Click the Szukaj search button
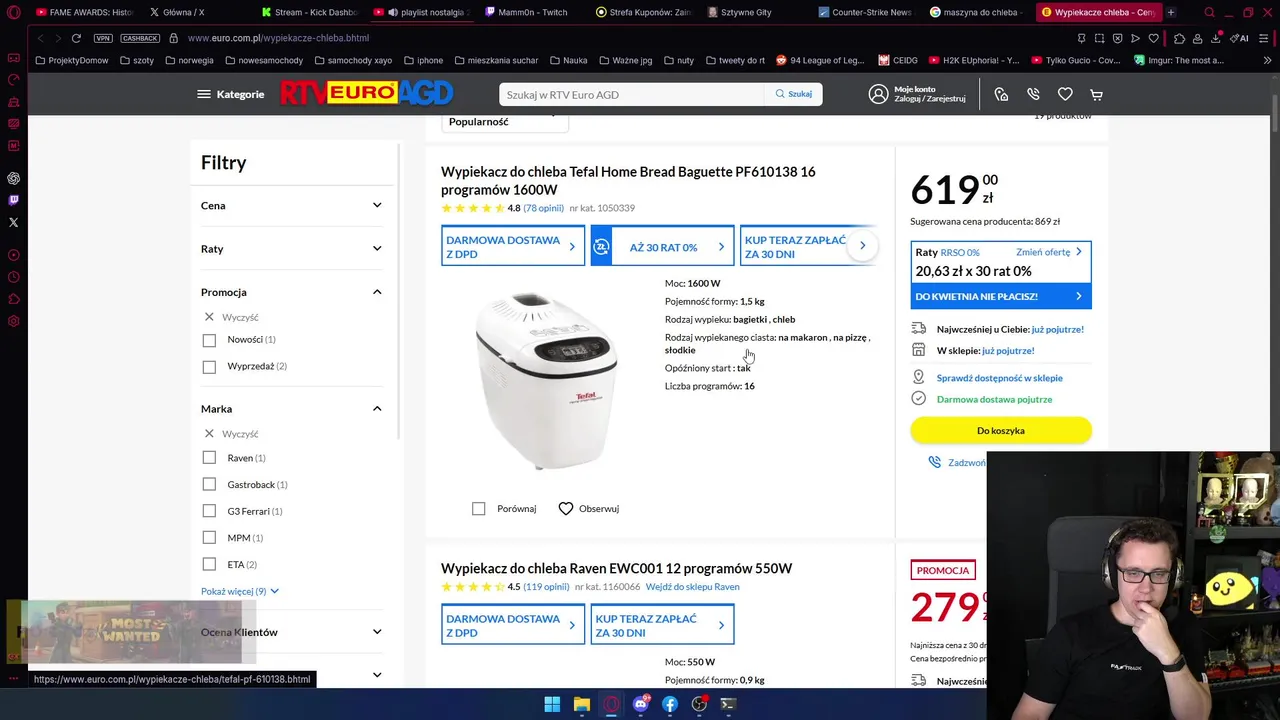Image resolution: width=1280 pixels, height=720 pixels. pyautogui.click(x=793, y=94)
